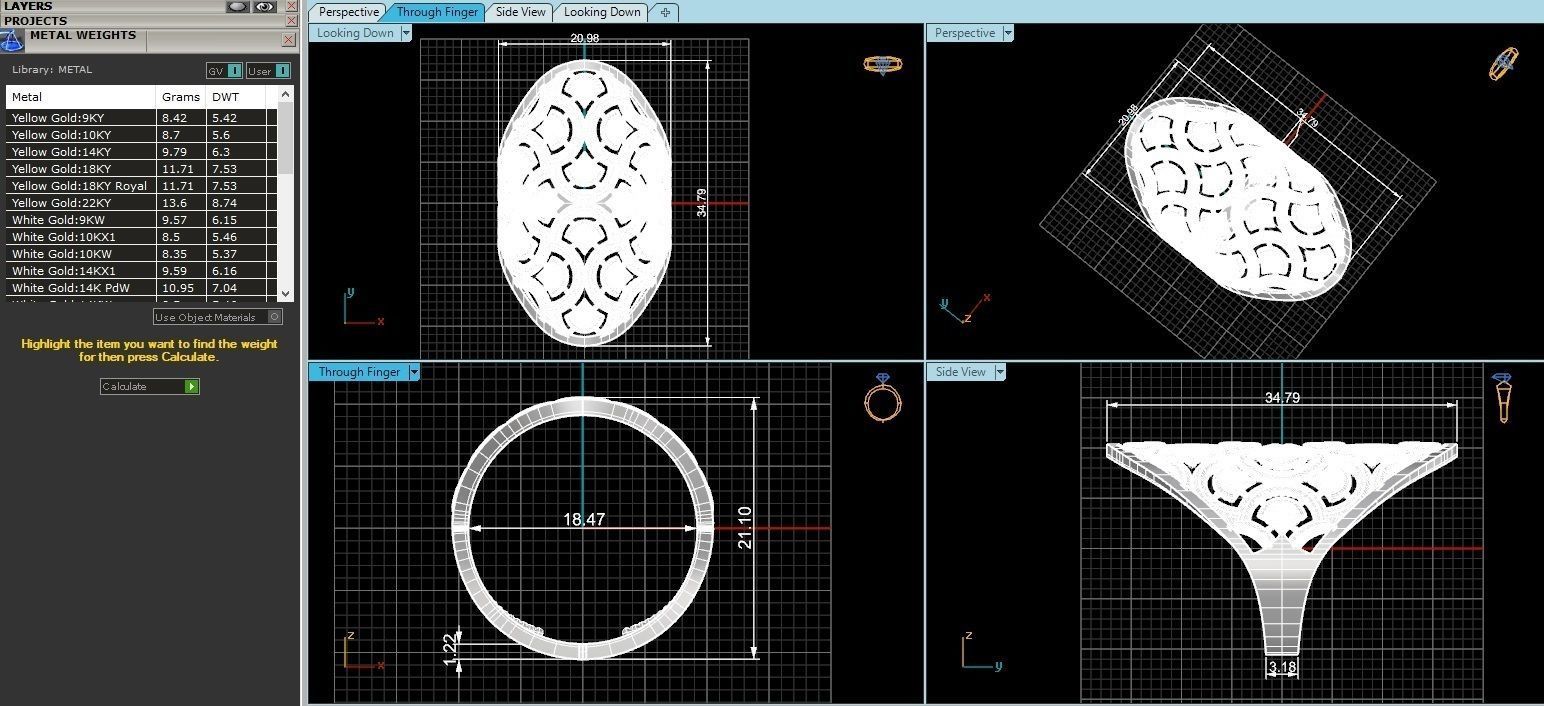The height and width of the screenshot is (706, 1544).
Task: Select the White Gold:9KW row
Action: pyautogui.click(x=141, y=220)
